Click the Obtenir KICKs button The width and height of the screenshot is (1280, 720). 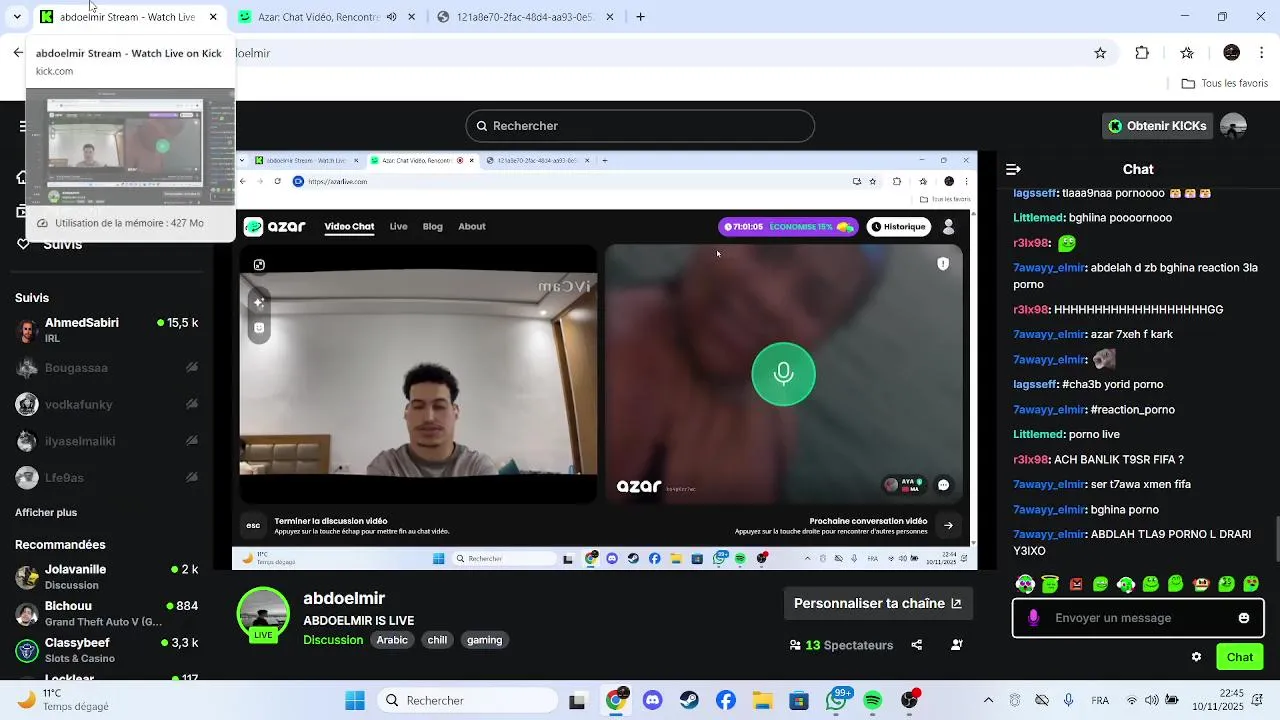(1156, 126)
